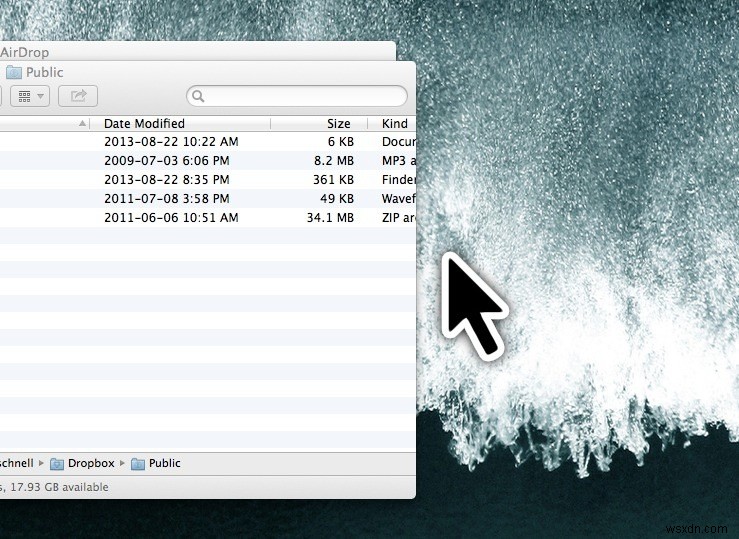Toggle the name column sort arrow
The image size is (739, 539).
click(x=82, y=123)
